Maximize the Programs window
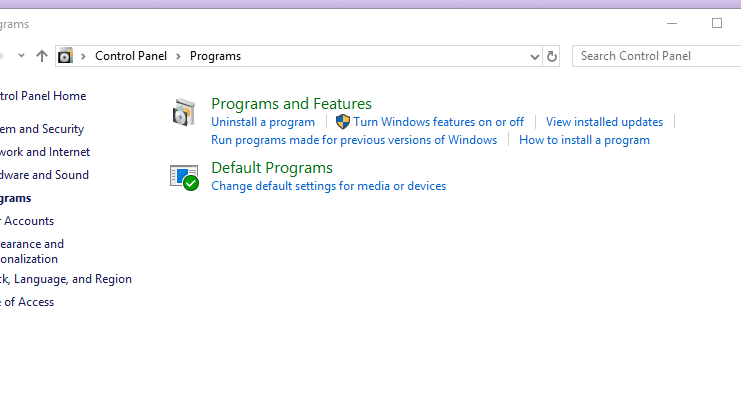This screenshot has width=741, height=400. [717, 23]
